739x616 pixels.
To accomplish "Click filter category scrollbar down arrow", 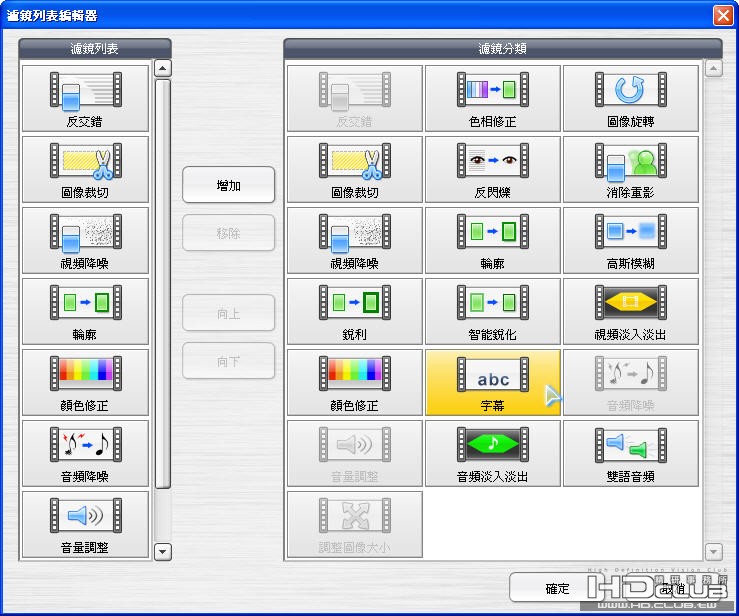I will click(x=714, y=551).
